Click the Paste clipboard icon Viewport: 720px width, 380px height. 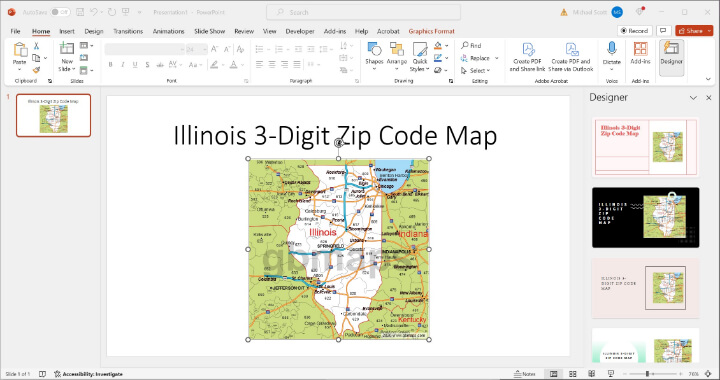point(20,50)
